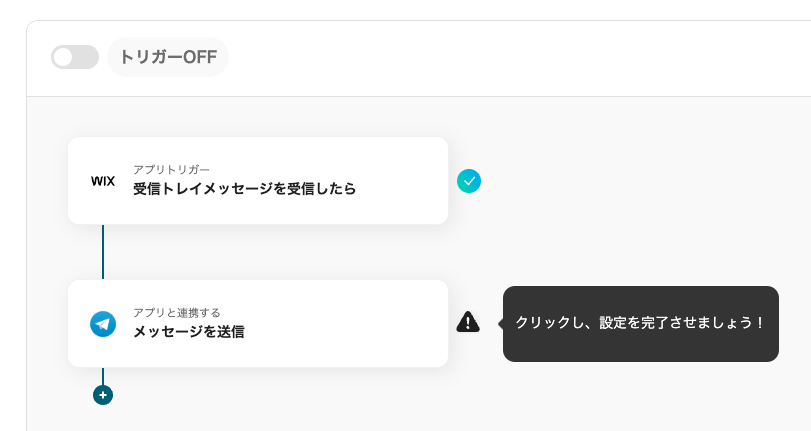
Task: Toggle the trigger switch on
Action: coord(75,57)
